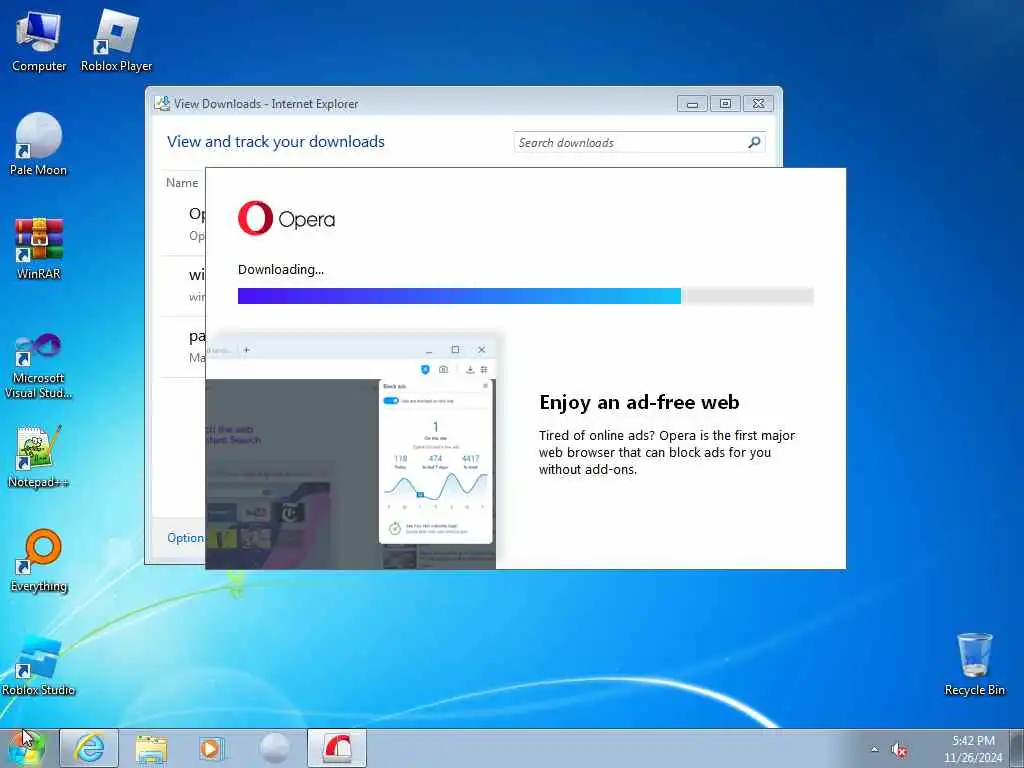This screenshot has height=768, width=1024.
Task: Open Roblox Studio desktop shortcut
Action: click(x=39, y=665)
